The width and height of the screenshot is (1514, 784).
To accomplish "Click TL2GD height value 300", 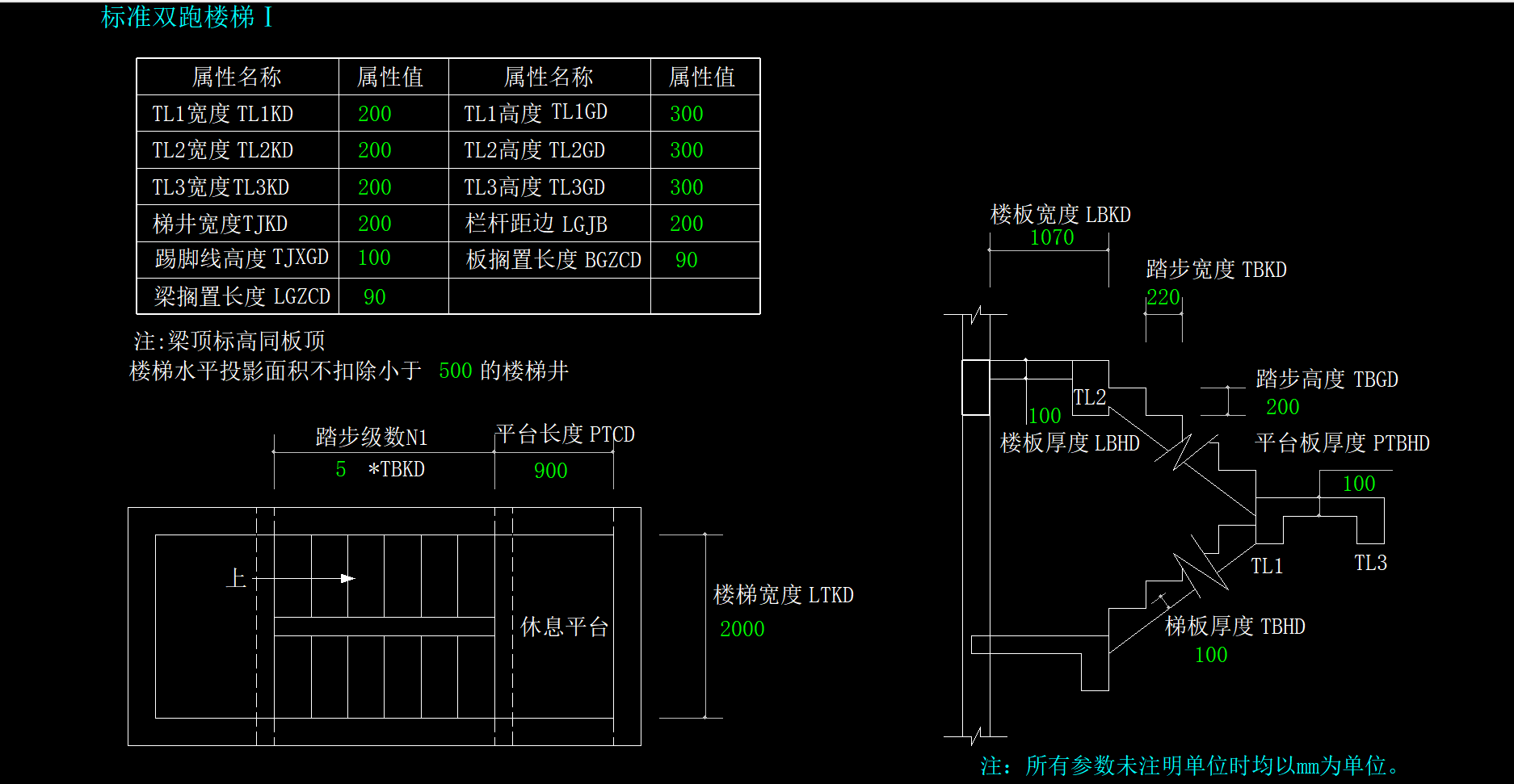I will click(687, 150).
